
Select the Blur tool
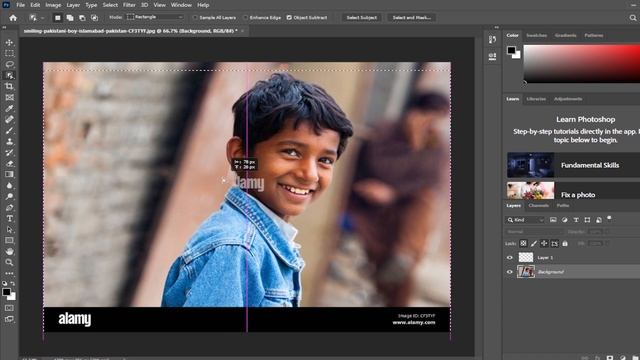pos(9,186)
